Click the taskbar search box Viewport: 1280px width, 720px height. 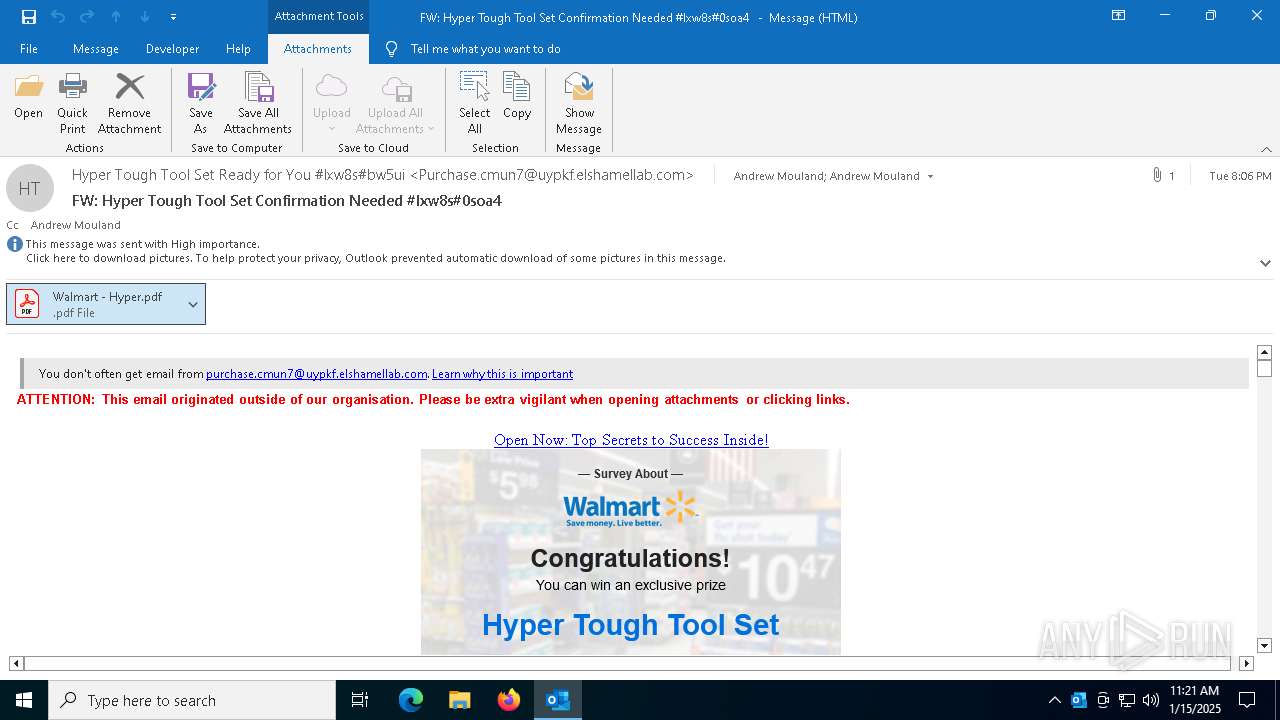[x=192, y=700]
